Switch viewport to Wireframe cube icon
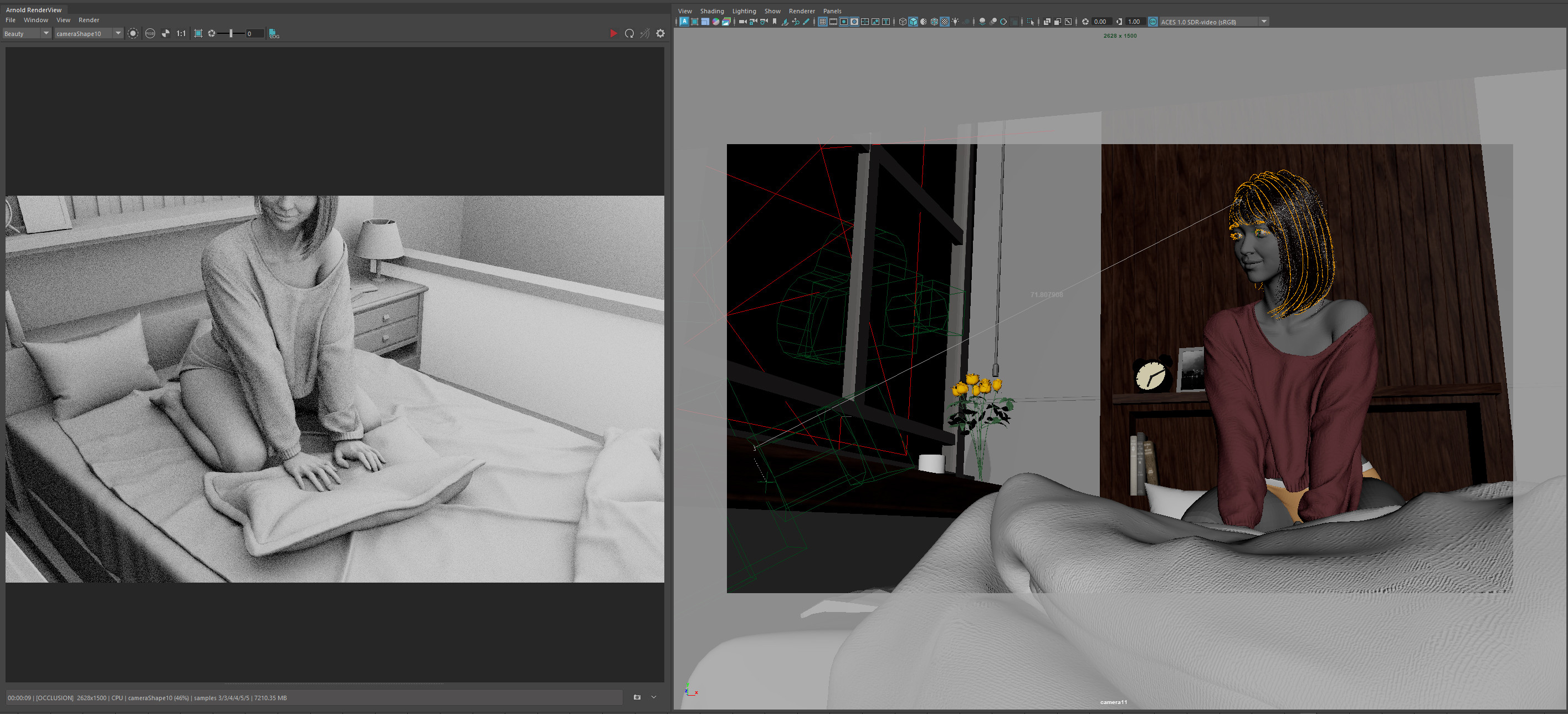The image size is (1568, 714). coord(903,22)
